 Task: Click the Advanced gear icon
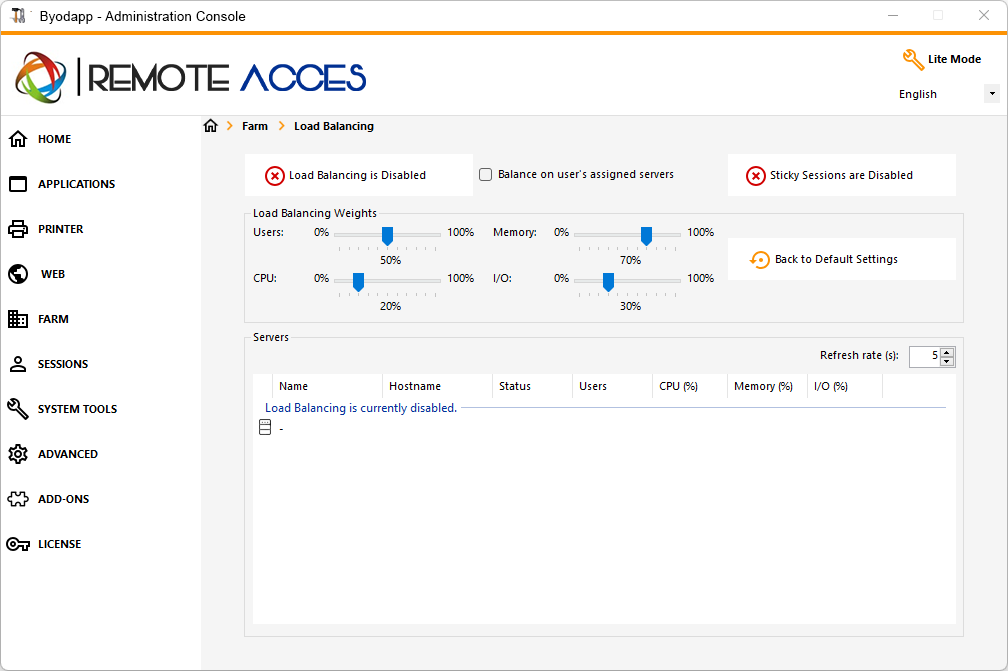pos(18,454)
